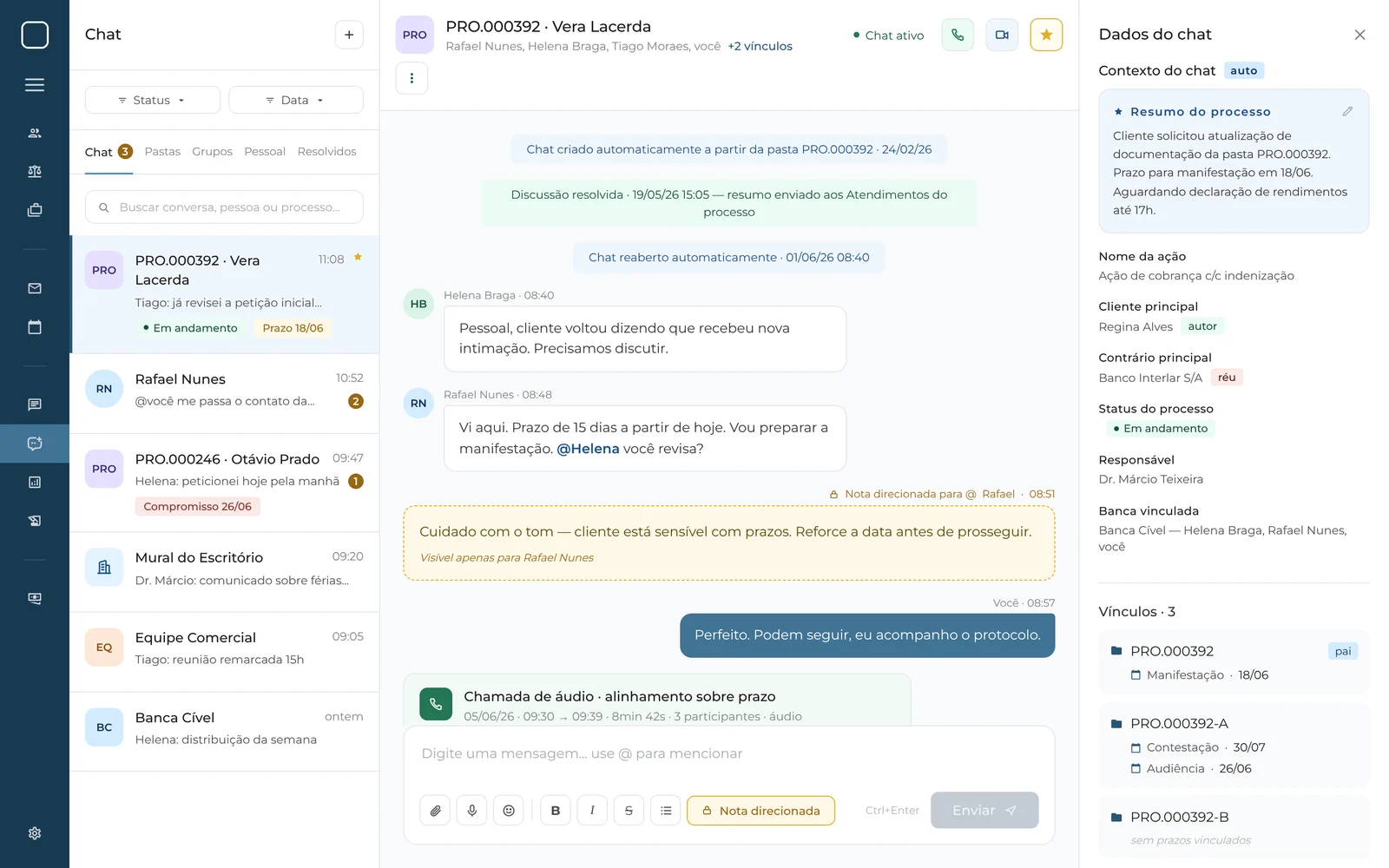
Task: Start a new chat with plus button
Action: [349, 35]
